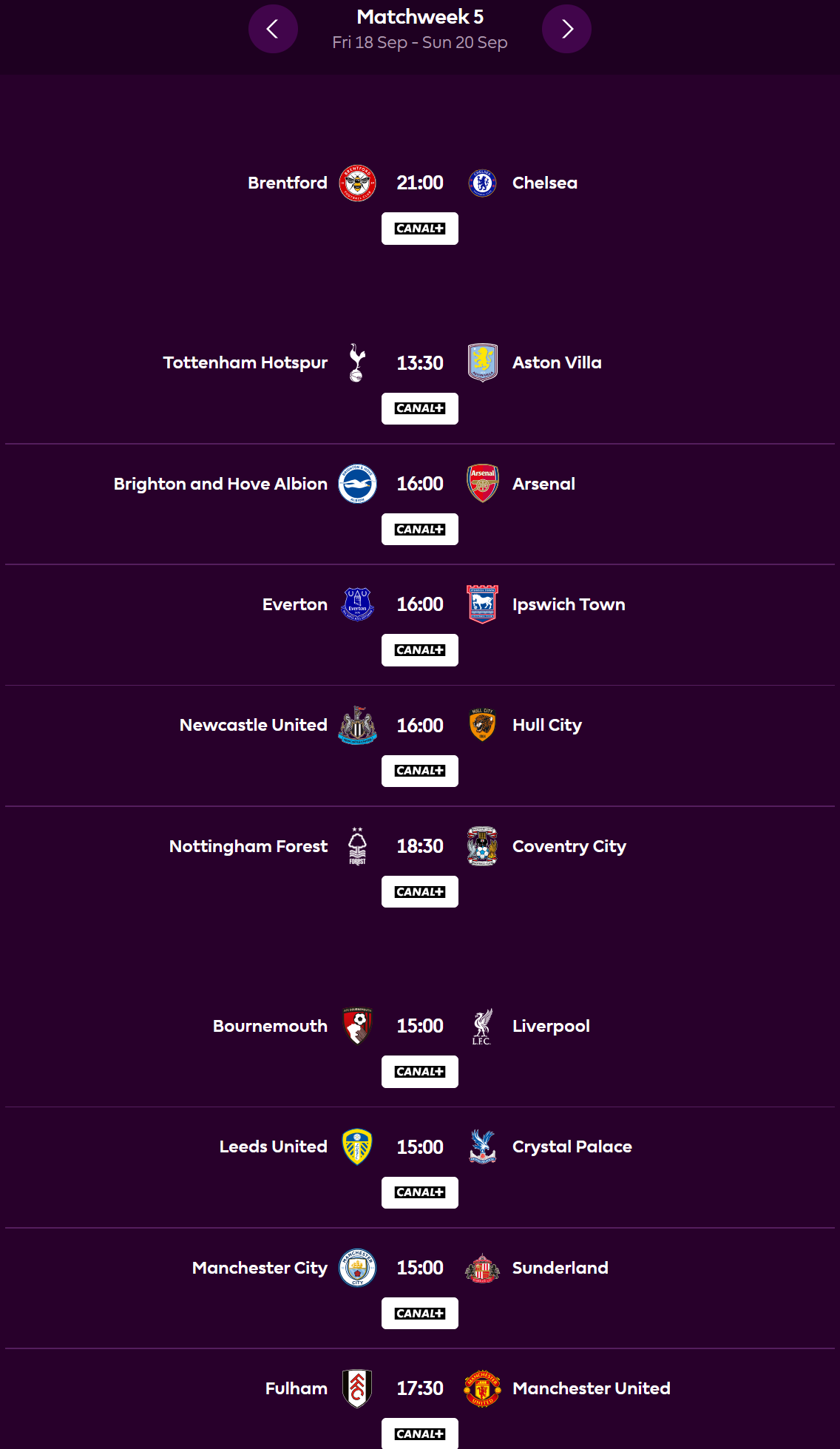Open the Coventry City team link
The image size is (840, 1449).
click(569, 846)
